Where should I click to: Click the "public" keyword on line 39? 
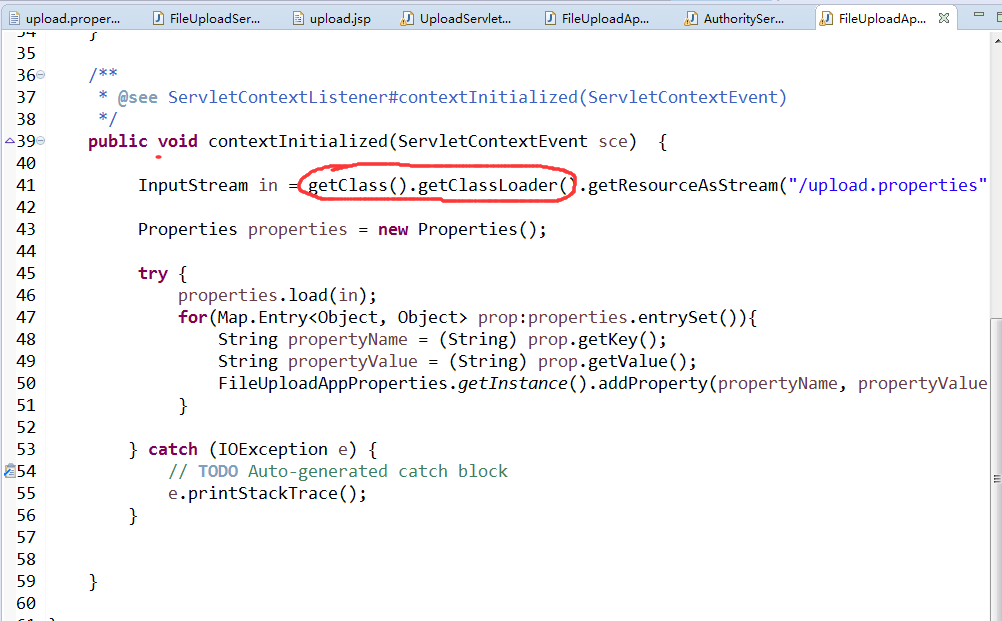tap(118, 141)
